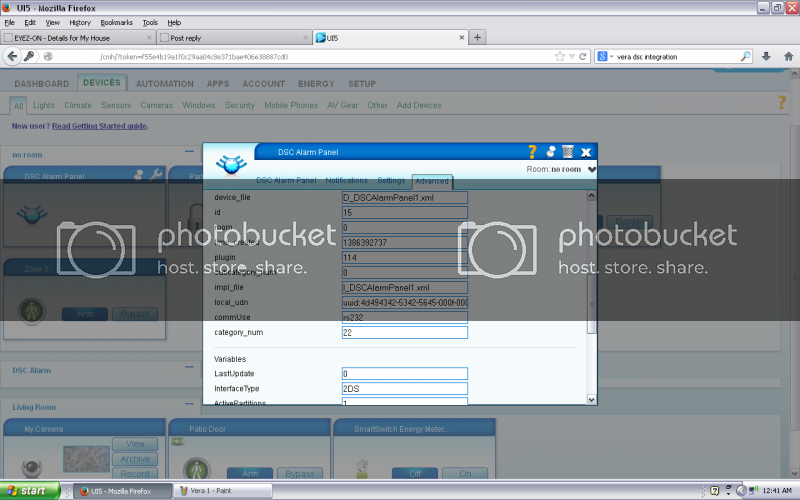Click the local_udn input field
This screenshot has height=500, width=800.
point(405,303)
